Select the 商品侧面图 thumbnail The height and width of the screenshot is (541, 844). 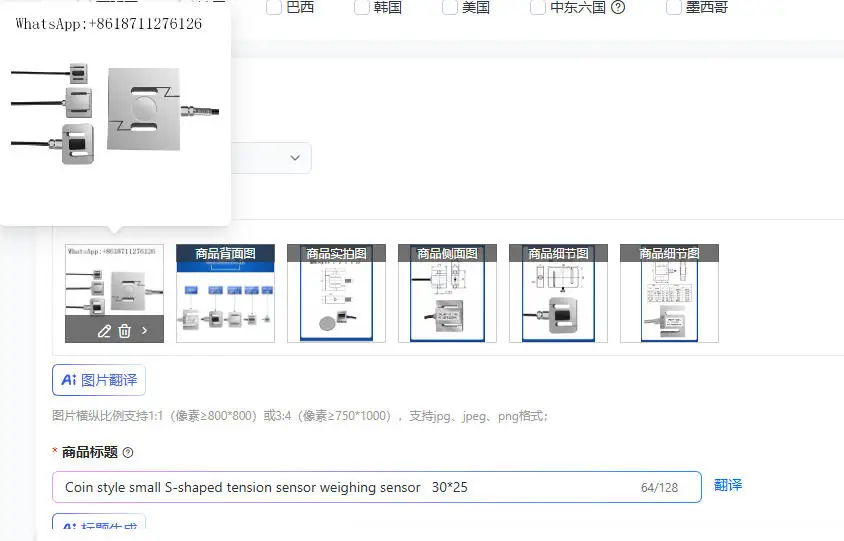[447, 293]
